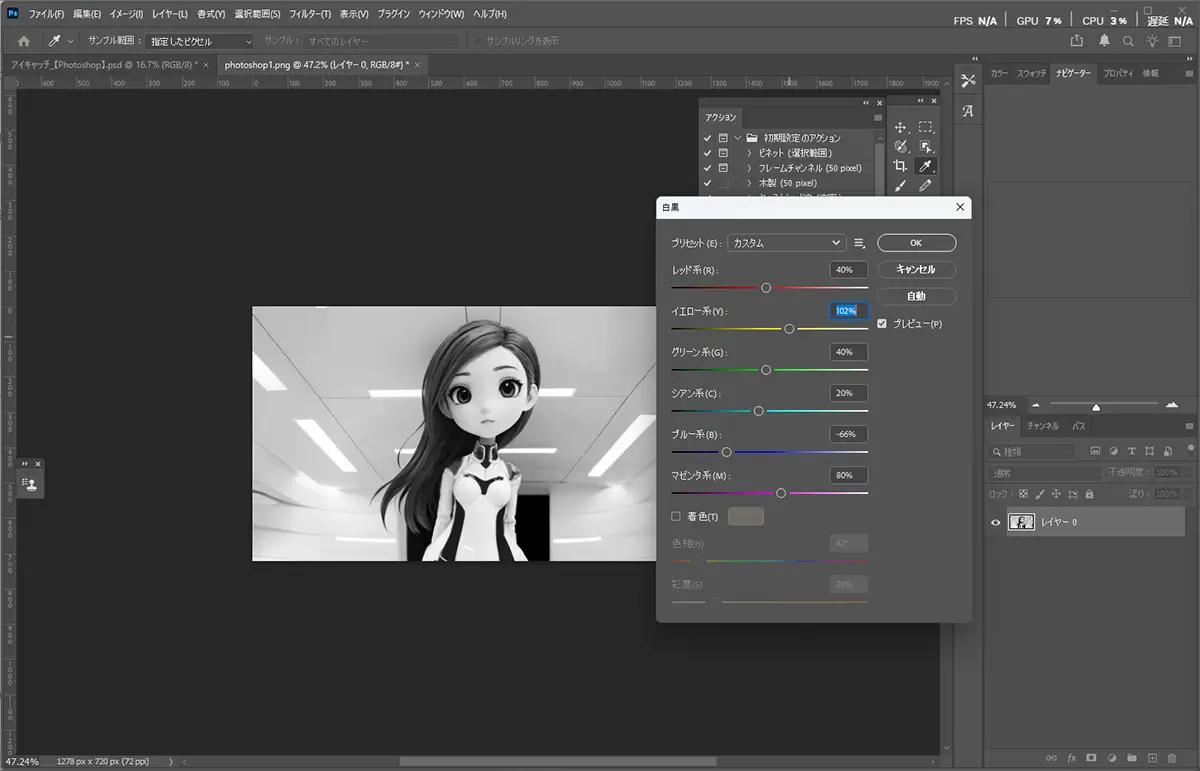
Task: Click the 自動 button
Action: click(916, 297)
